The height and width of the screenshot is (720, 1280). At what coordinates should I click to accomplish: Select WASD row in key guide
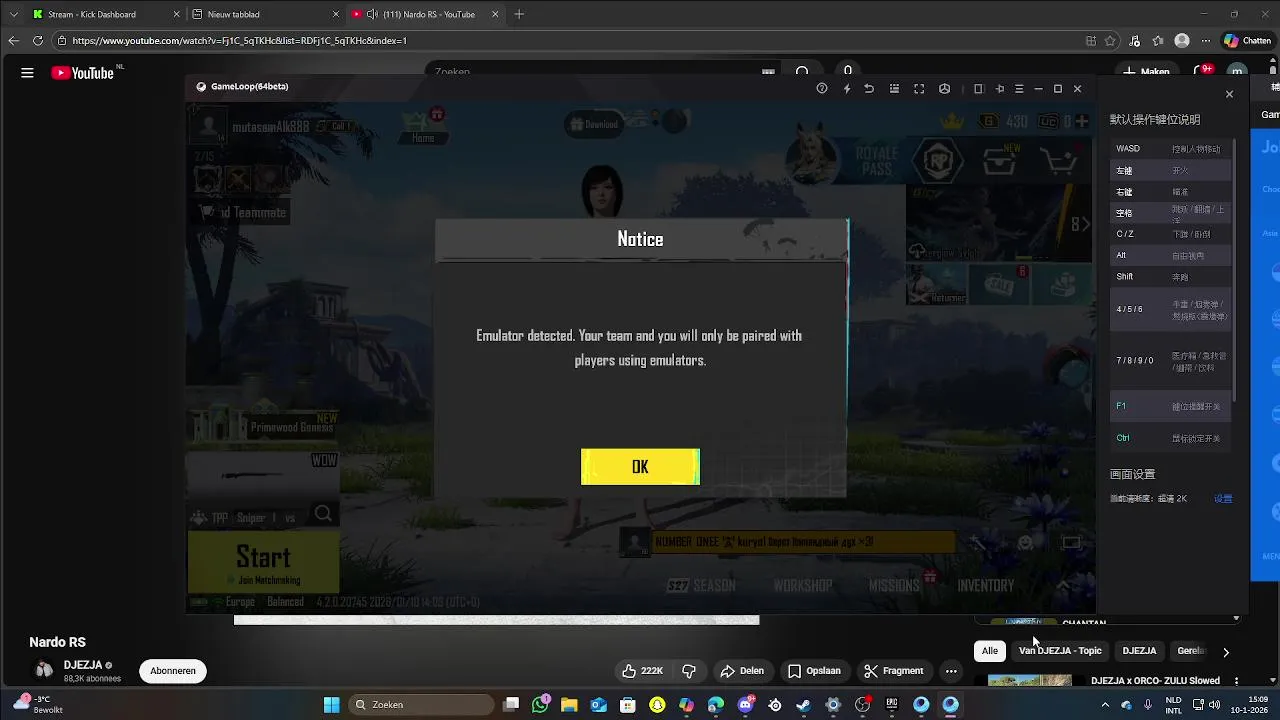click(1171, 149)
